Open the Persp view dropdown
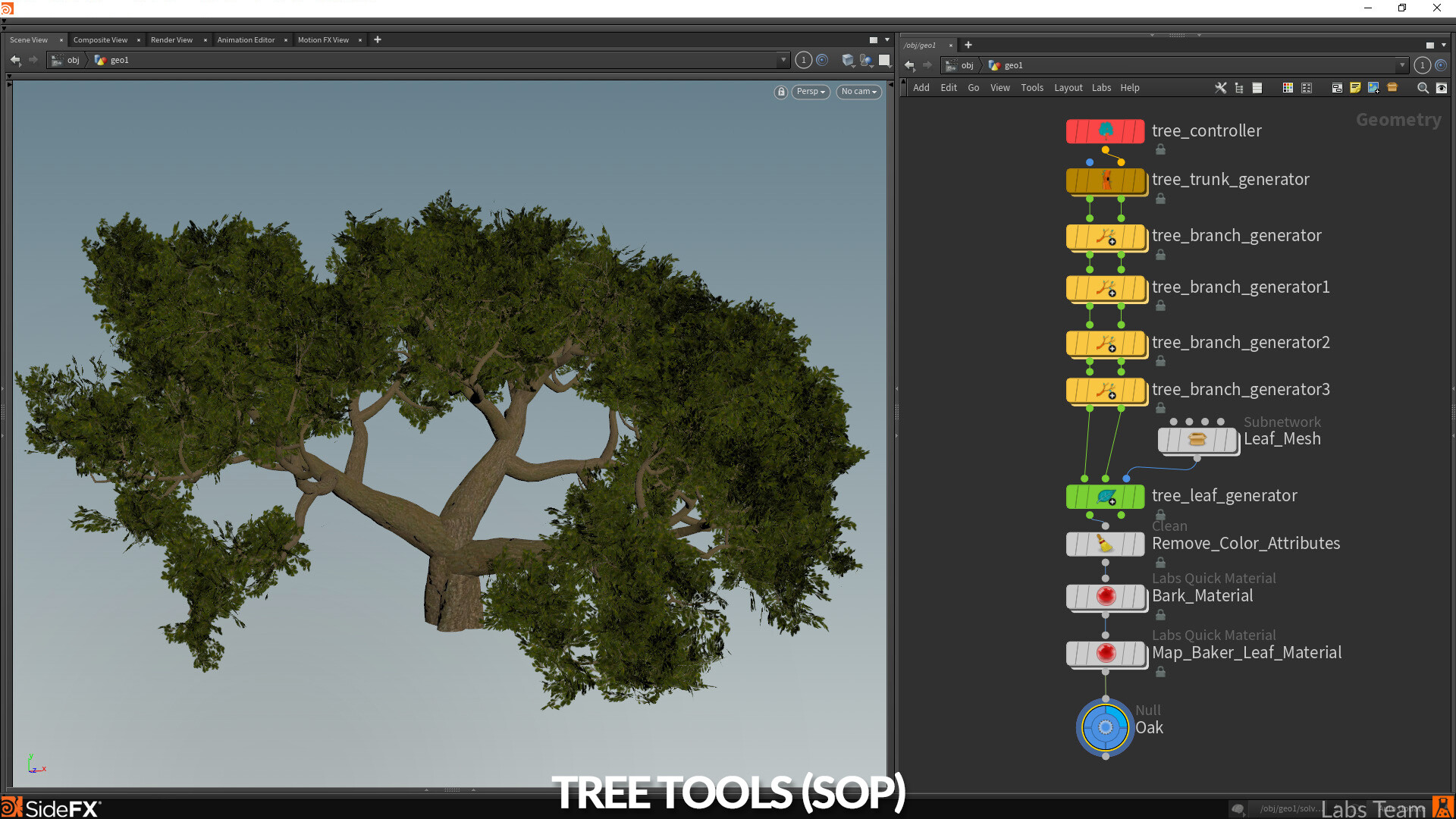This screenshot has width=1456, height=819. tap(810, 92)
